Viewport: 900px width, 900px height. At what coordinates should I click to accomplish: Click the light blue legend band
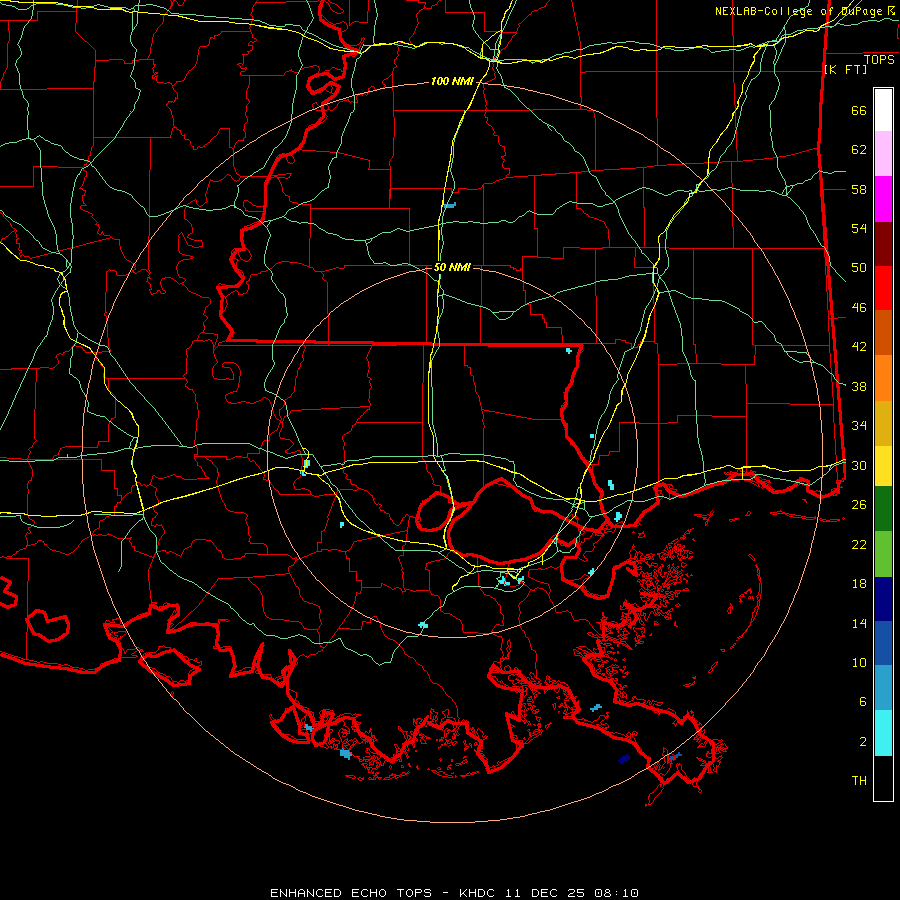883,688
